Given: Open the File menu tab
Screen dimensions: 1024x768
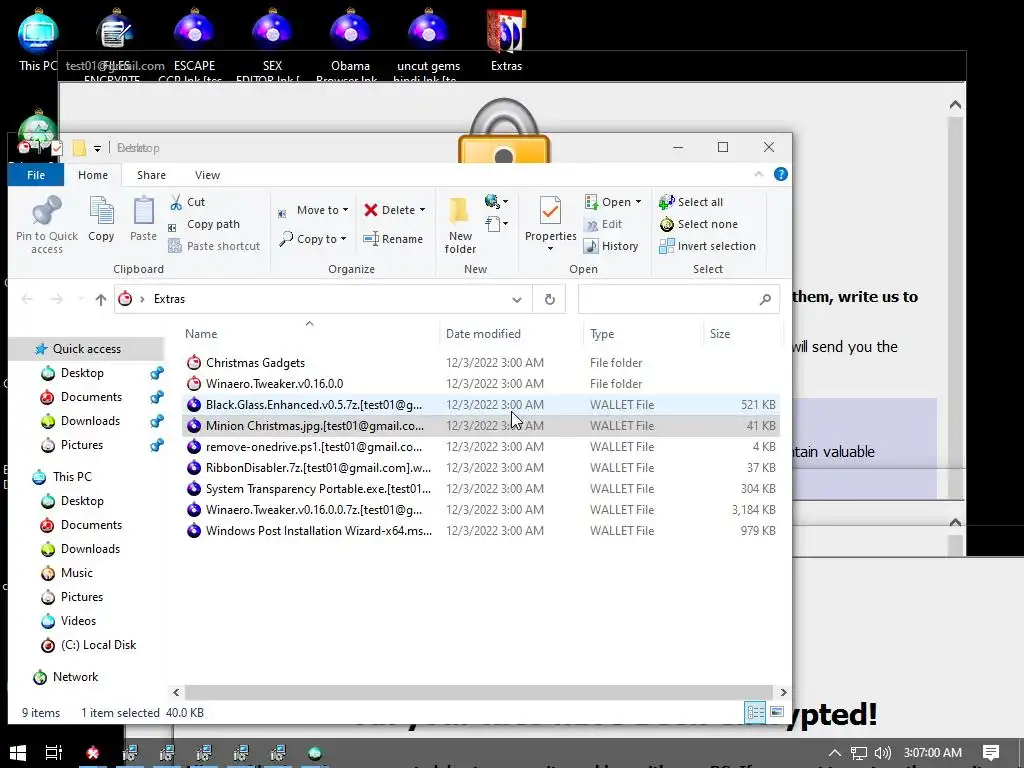Looking at the screenshot, I should click(x=36, y=175).
